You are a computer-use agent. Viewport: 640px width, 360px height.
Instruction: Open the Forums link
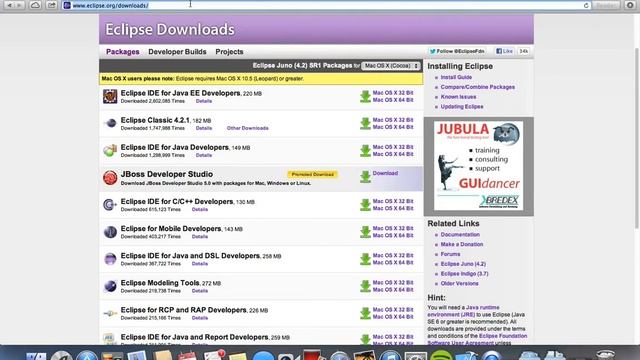tap(450, 254)
